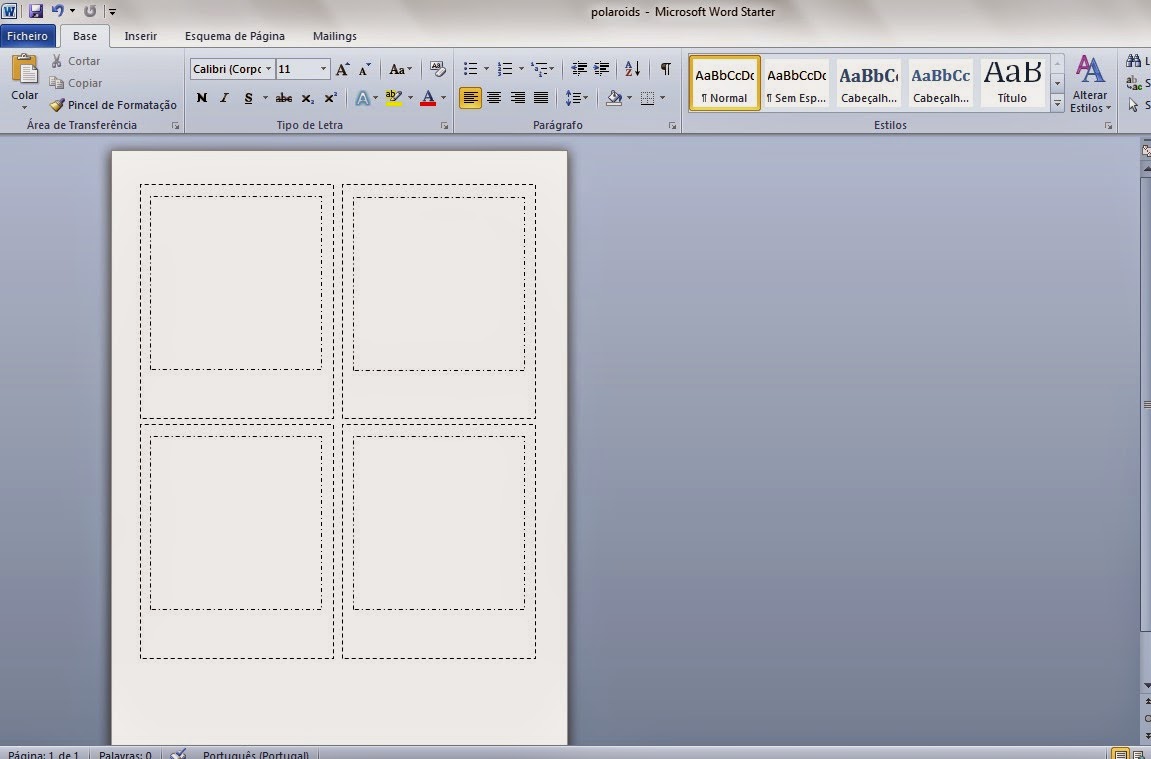Click the Sort A-Z icon
The image size is (1151, 759).
point(633,69)
